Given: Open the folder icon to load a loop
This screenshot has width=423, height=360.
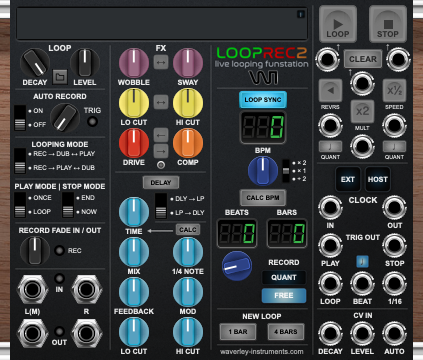Looking at the screenshot, I should pyautogui.click(x=60, y=77).
